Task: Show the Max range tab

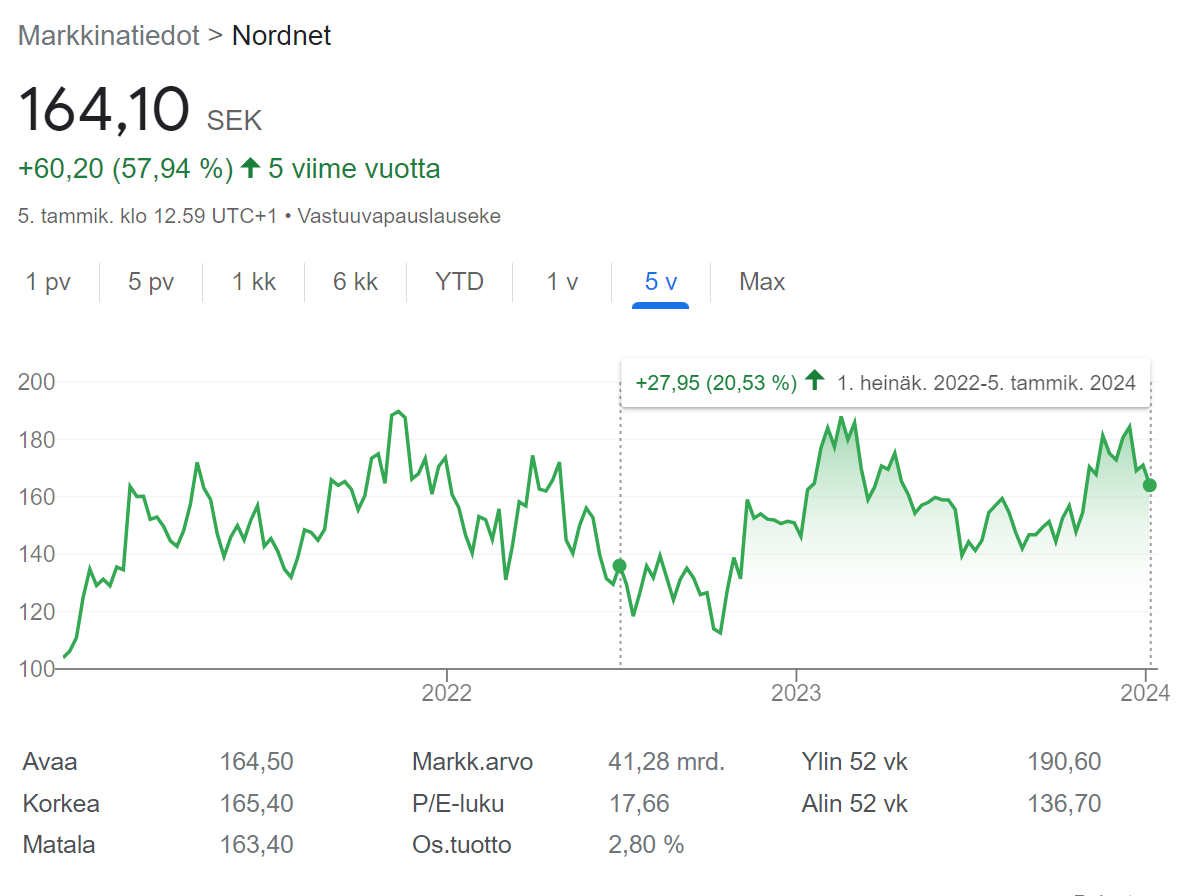Action: (762, 281)
